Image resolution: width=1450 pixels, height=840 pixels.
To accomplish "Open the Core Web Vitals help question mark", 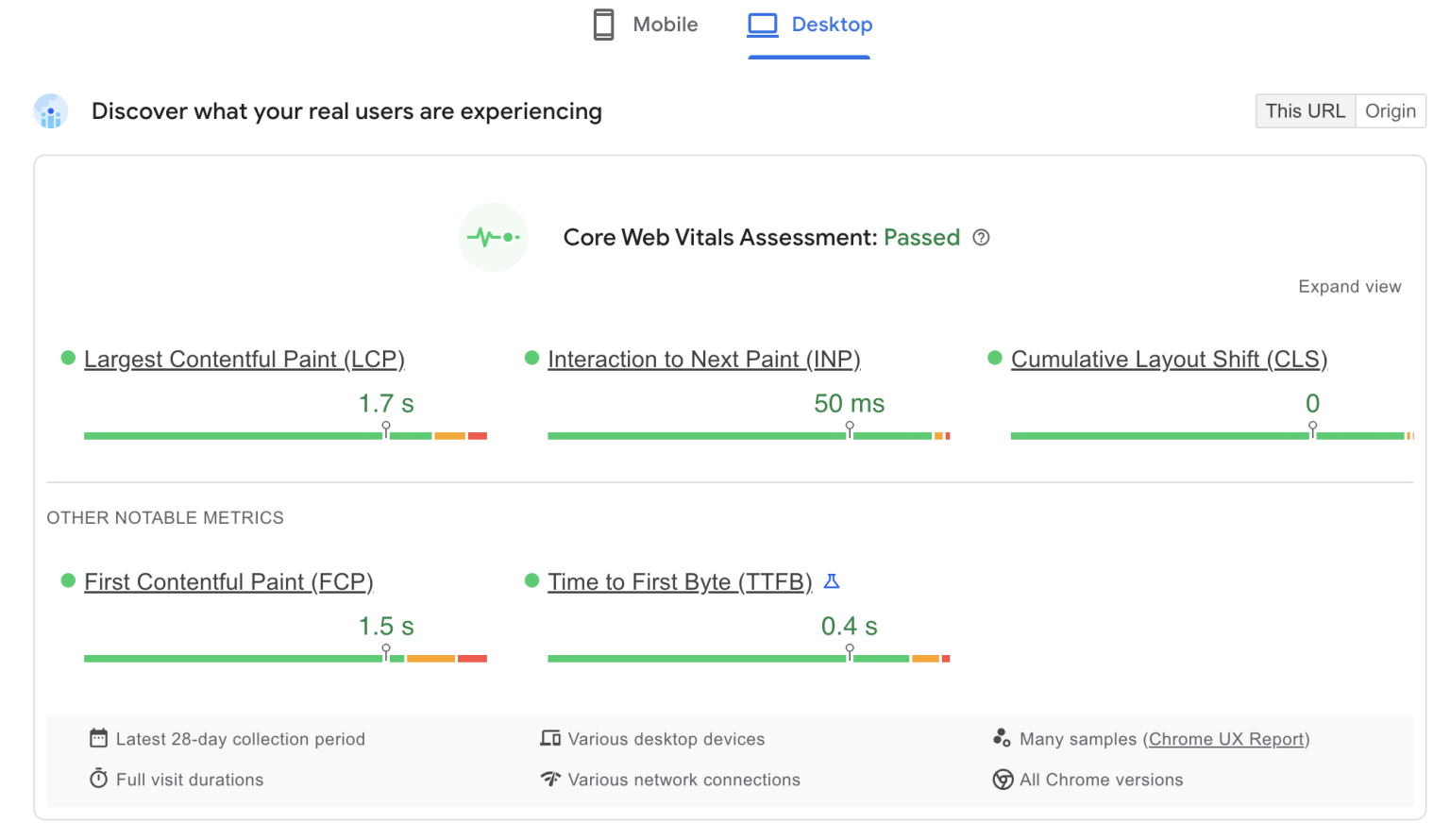I will (981, 238).
